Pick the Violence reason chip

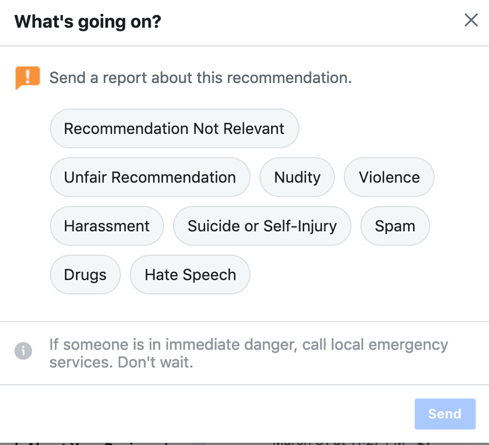(389, 177)
